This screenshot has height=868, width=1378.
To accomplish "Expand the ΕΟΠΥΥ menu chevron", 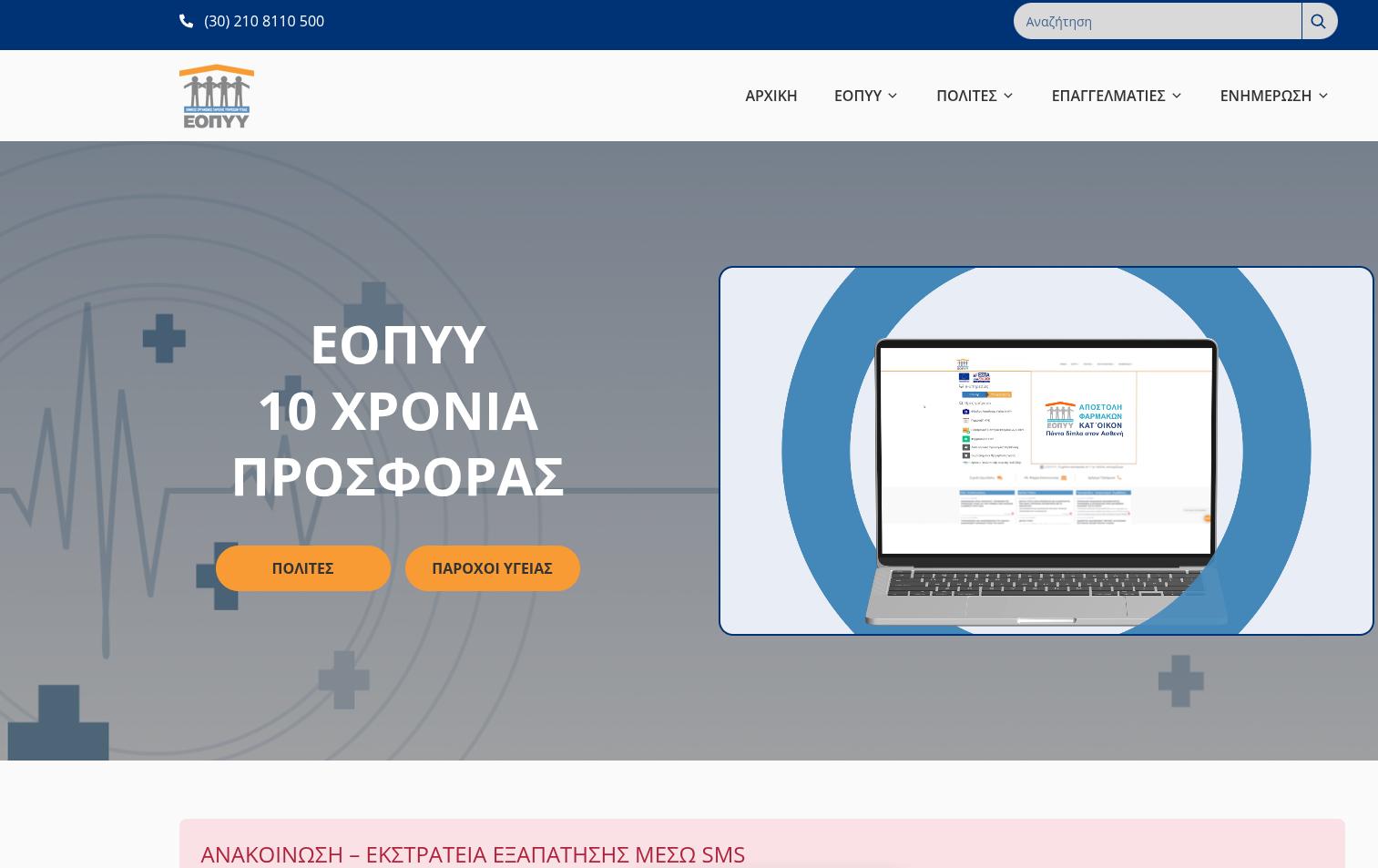I will (x=893, y=96).
